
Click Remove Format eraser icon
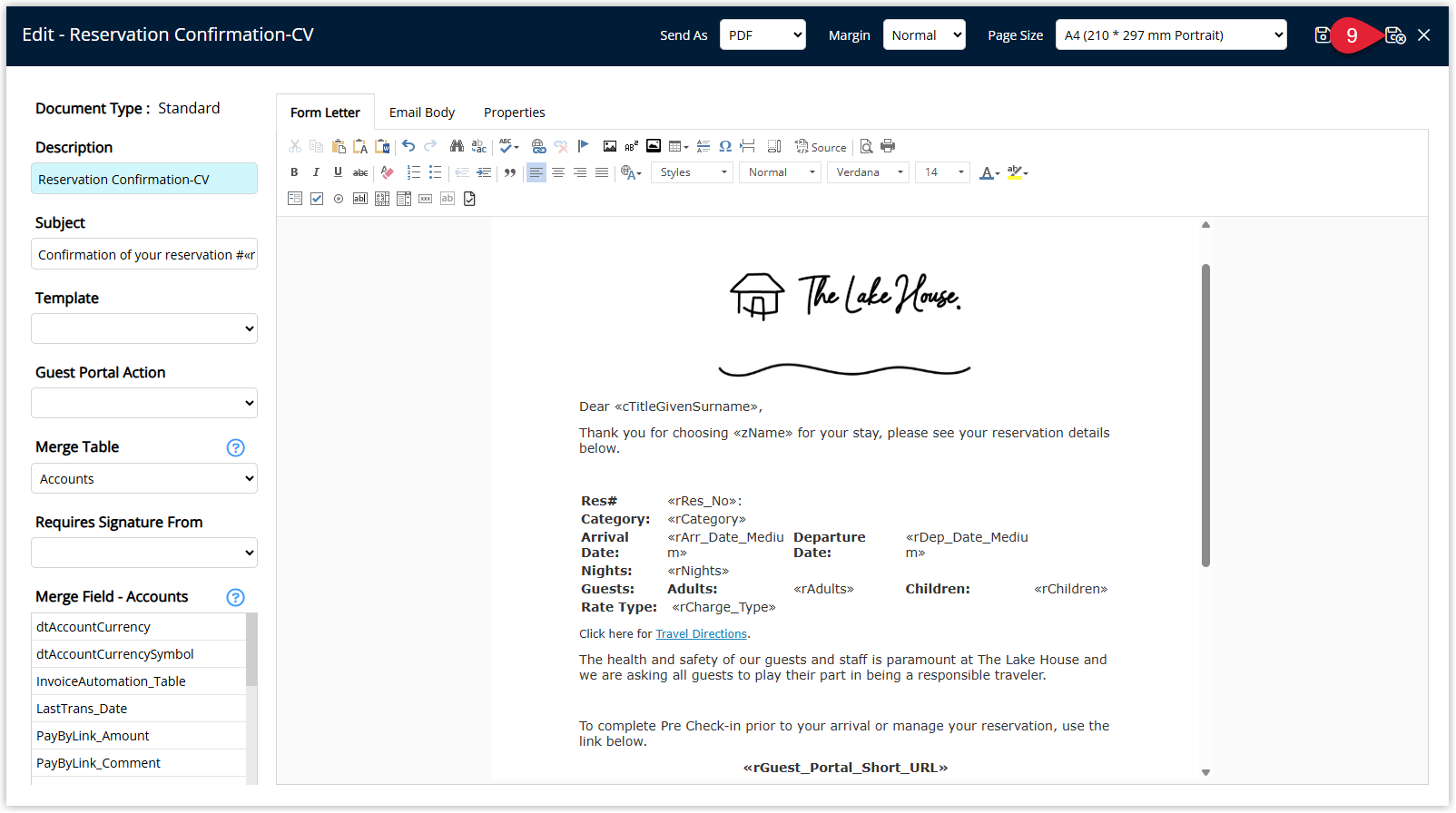[x=388, y=172]
